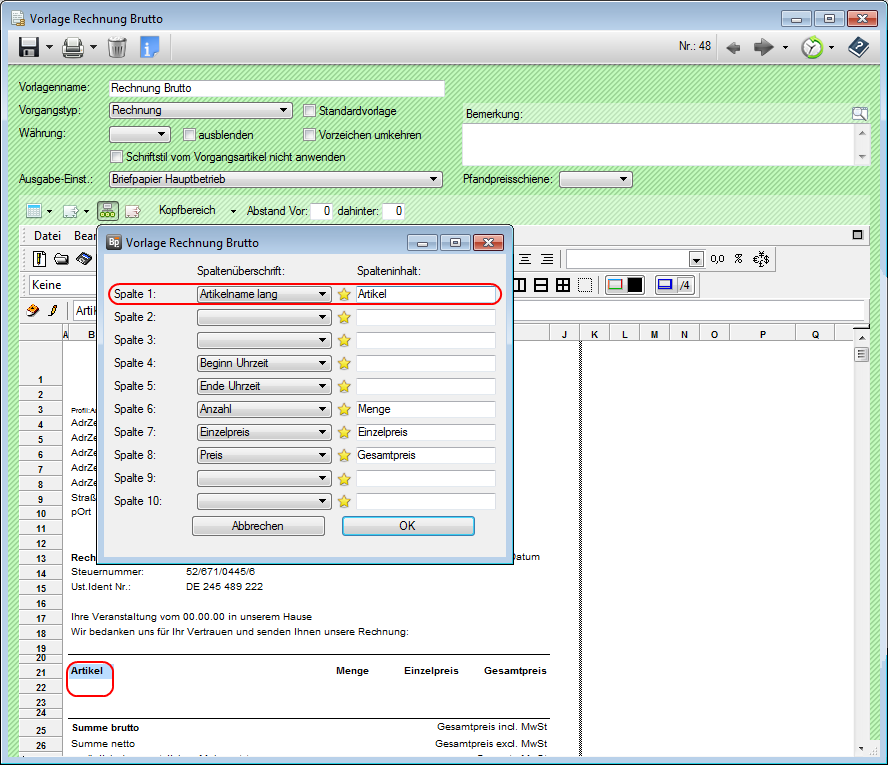Click the black color swatch
The height and width of the screenshot is (765, 888).
pos(635,285)
